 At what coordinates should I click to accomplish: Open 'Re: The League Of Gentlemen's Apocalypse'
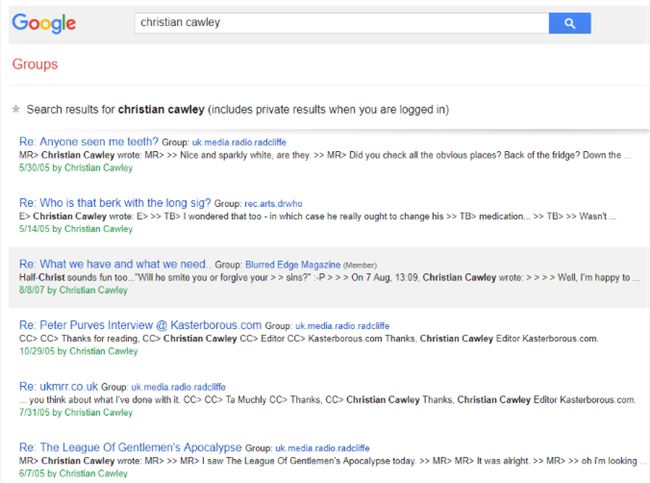coord(128,446)
